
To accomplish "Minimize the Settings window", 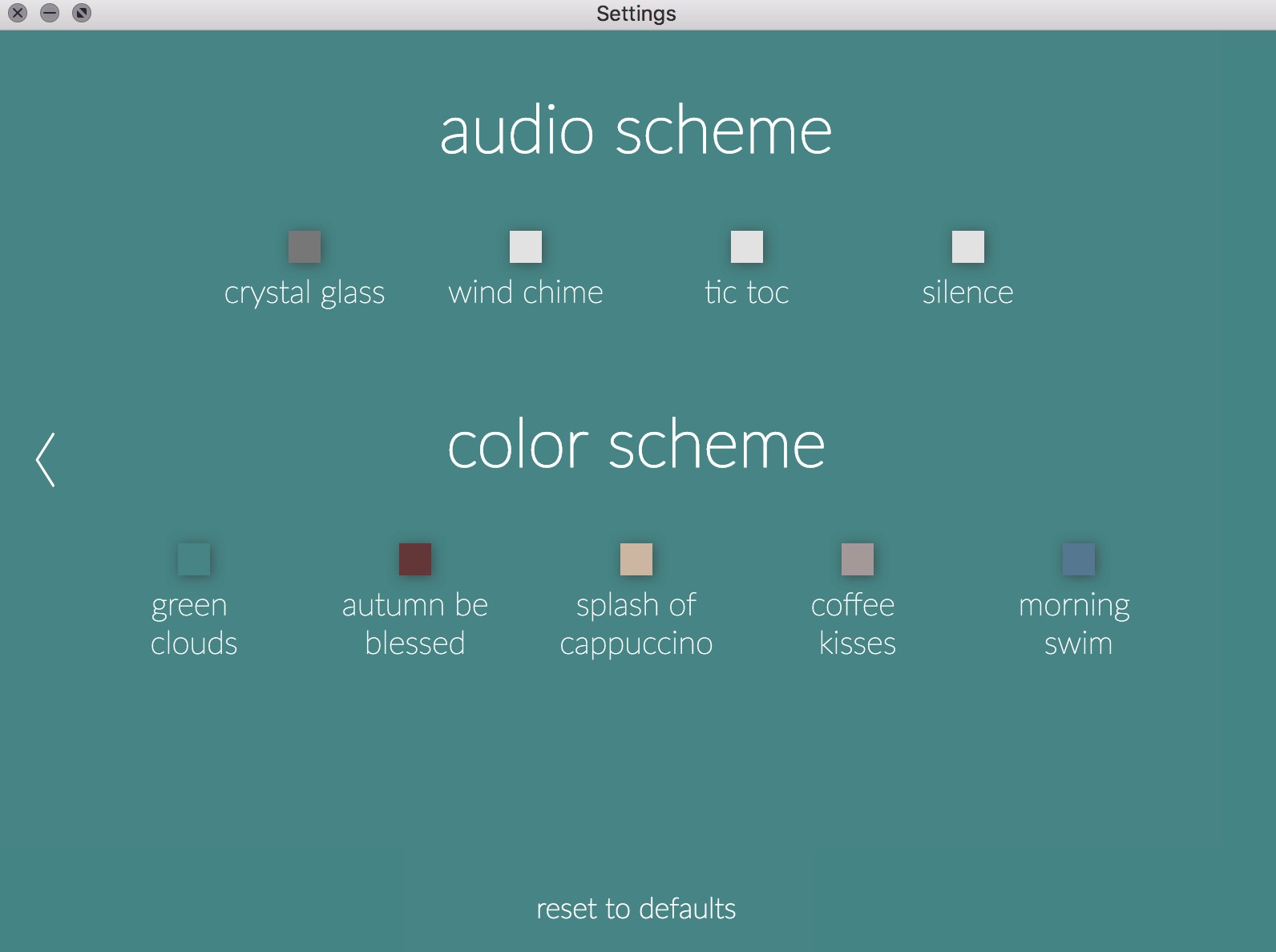I will (x=50, y=13).
